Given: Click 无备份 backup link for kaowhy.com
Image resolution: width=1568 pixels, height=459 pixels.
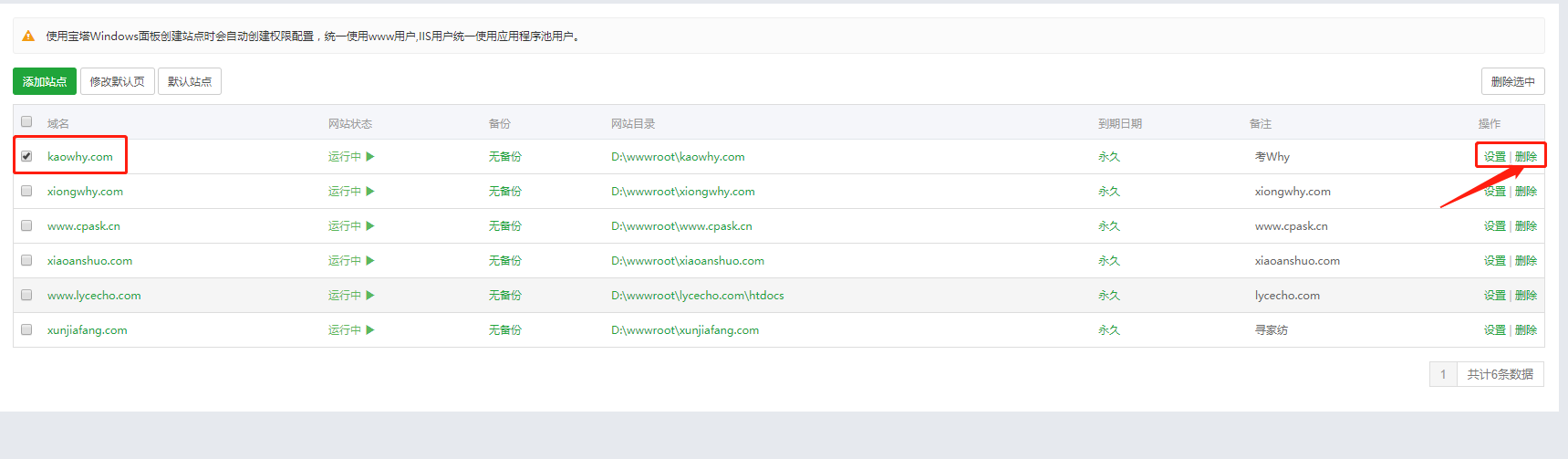Looking at the screenshot, I should 504,157.
